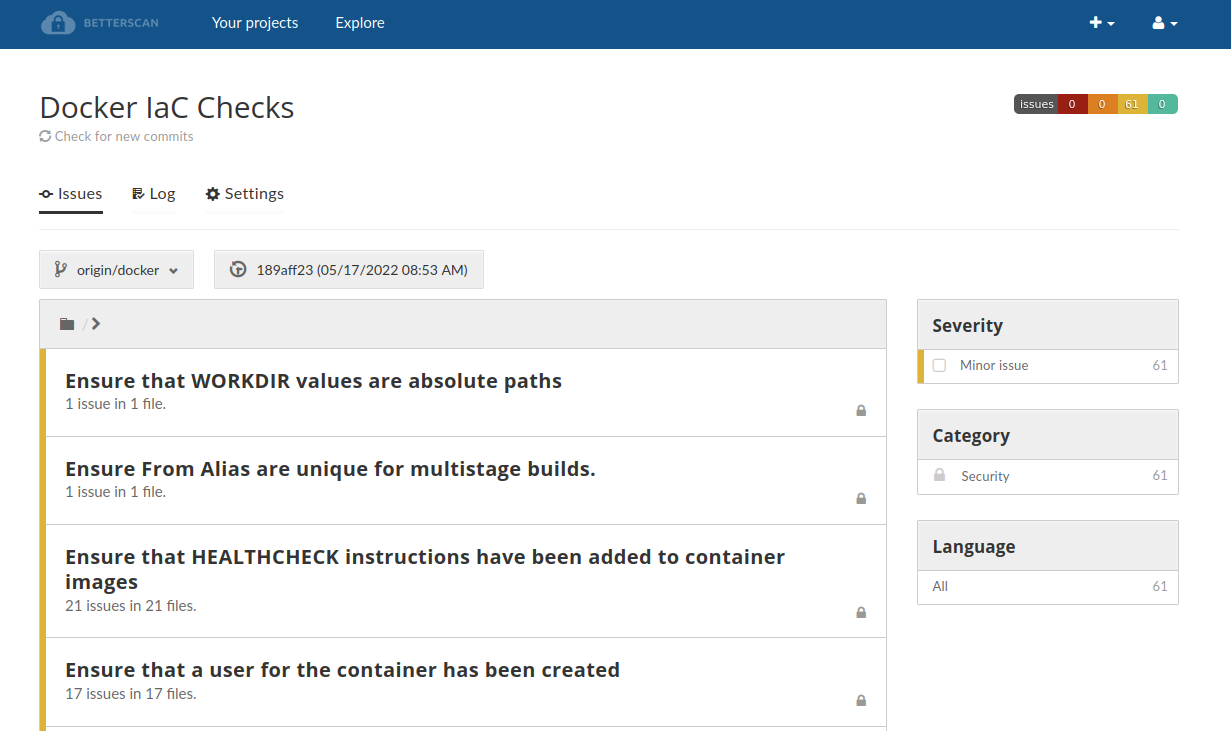Click lock icon on WORKDIR issue row
The height and width of the screenshot is (731, 1231).
coord(861,410)
